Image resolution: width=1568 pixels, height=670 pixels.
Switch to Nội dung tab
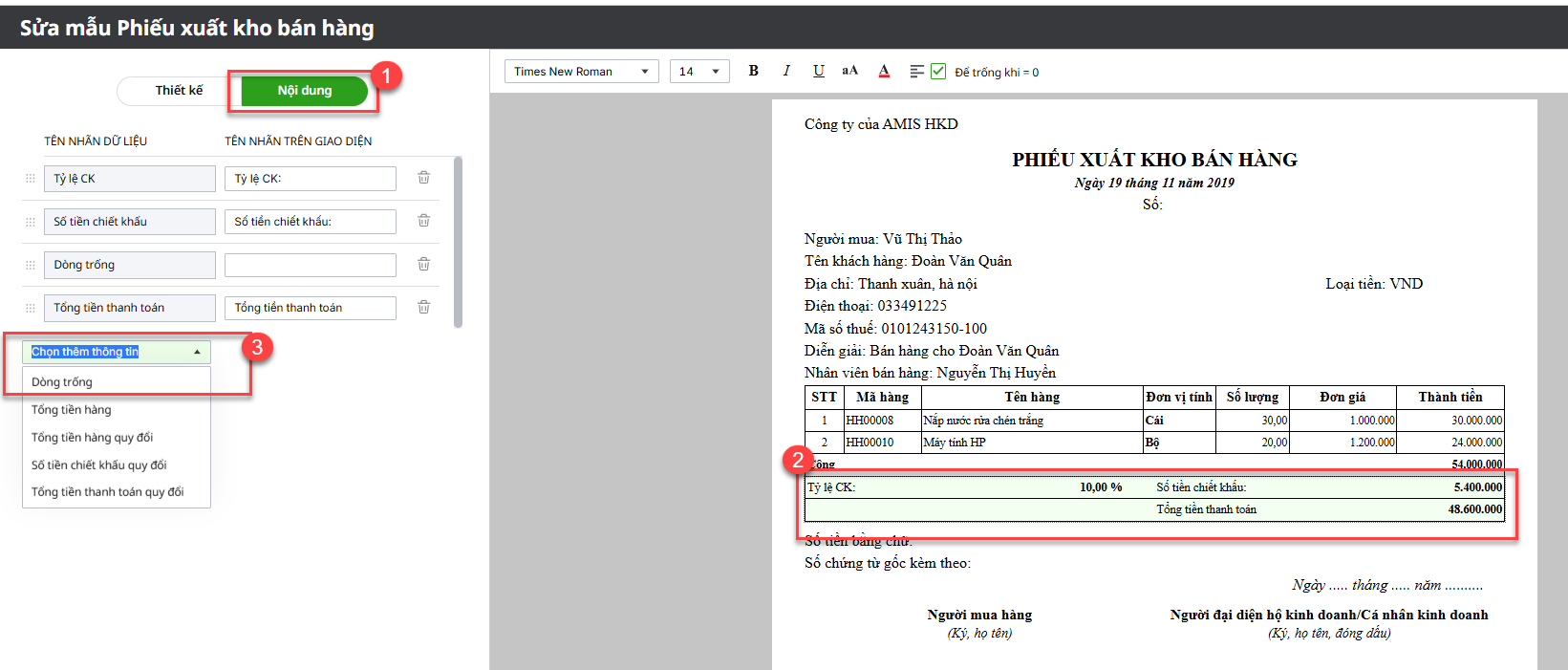(304, 91)
